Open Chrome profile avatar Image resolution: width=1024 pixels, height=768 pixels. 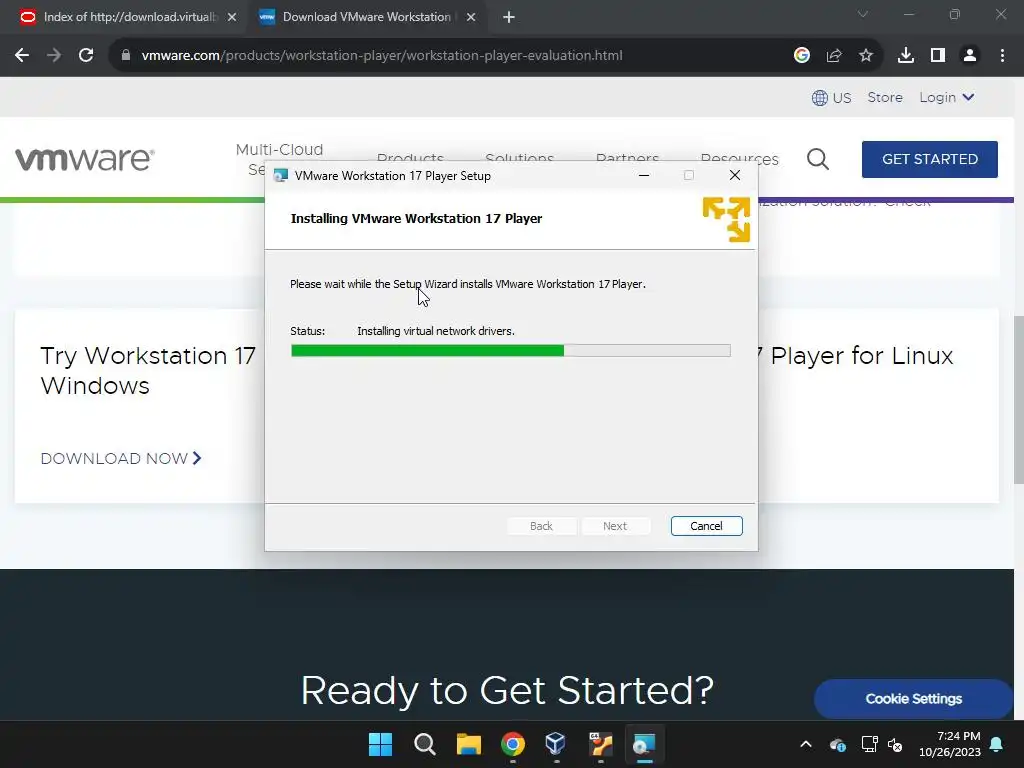click(970, 56)
